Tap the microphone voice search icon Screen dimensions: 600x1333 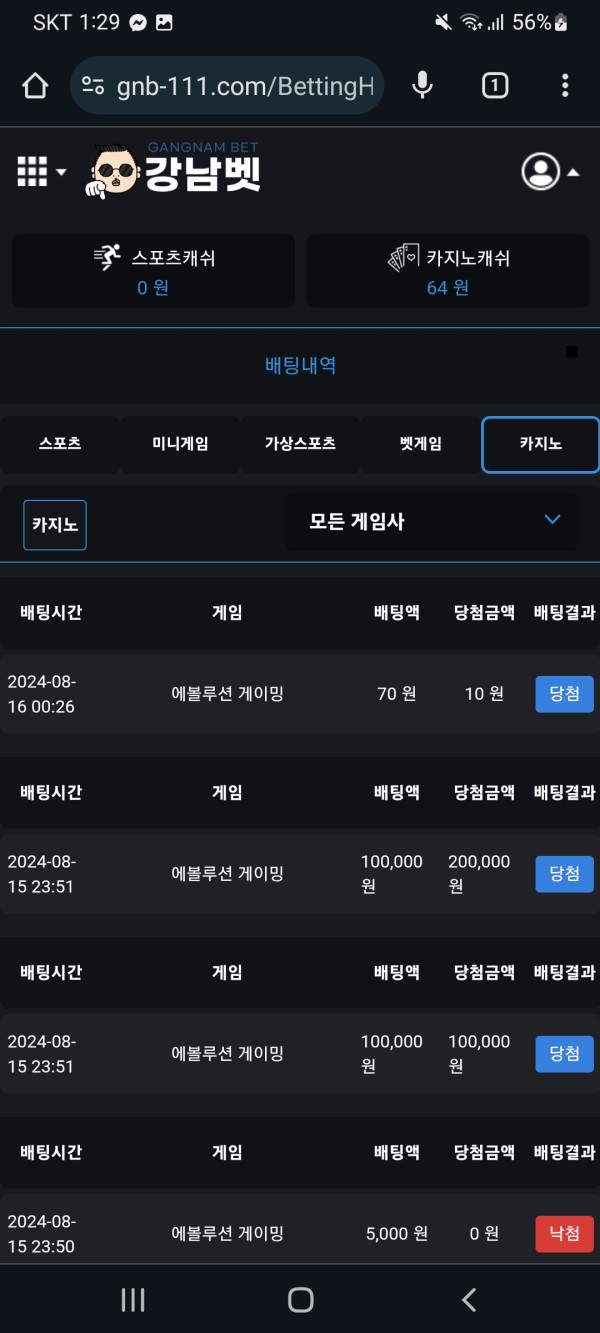coord(423,86)
